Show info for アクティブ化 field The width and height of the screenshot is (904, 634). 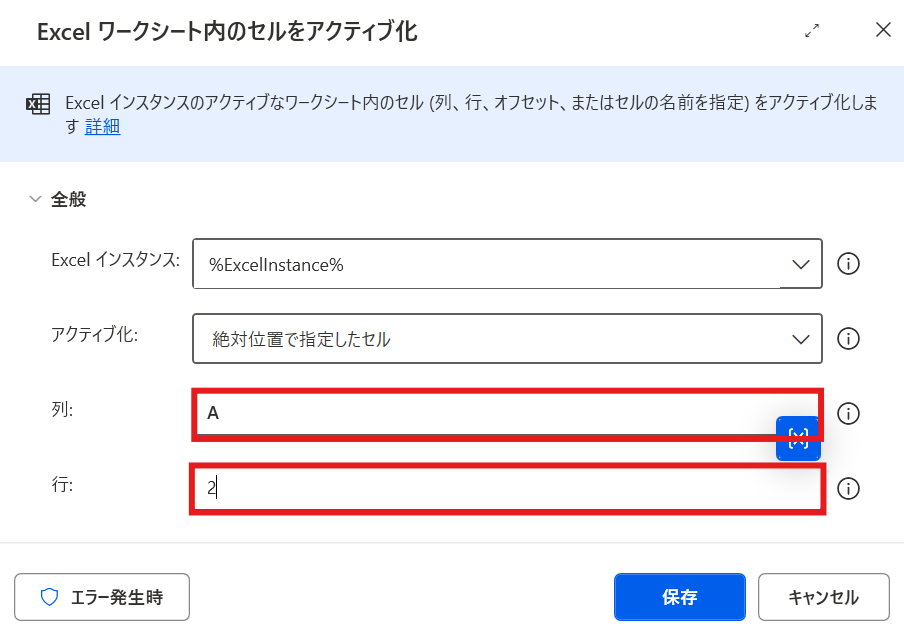click(848, 339)
